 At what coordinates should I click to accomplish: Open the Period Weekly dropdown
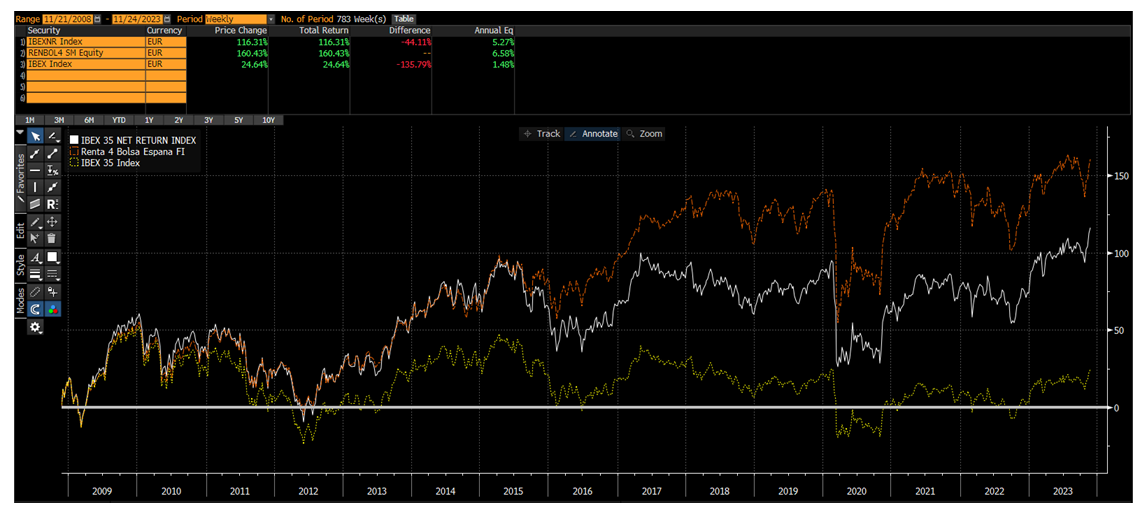270,19
